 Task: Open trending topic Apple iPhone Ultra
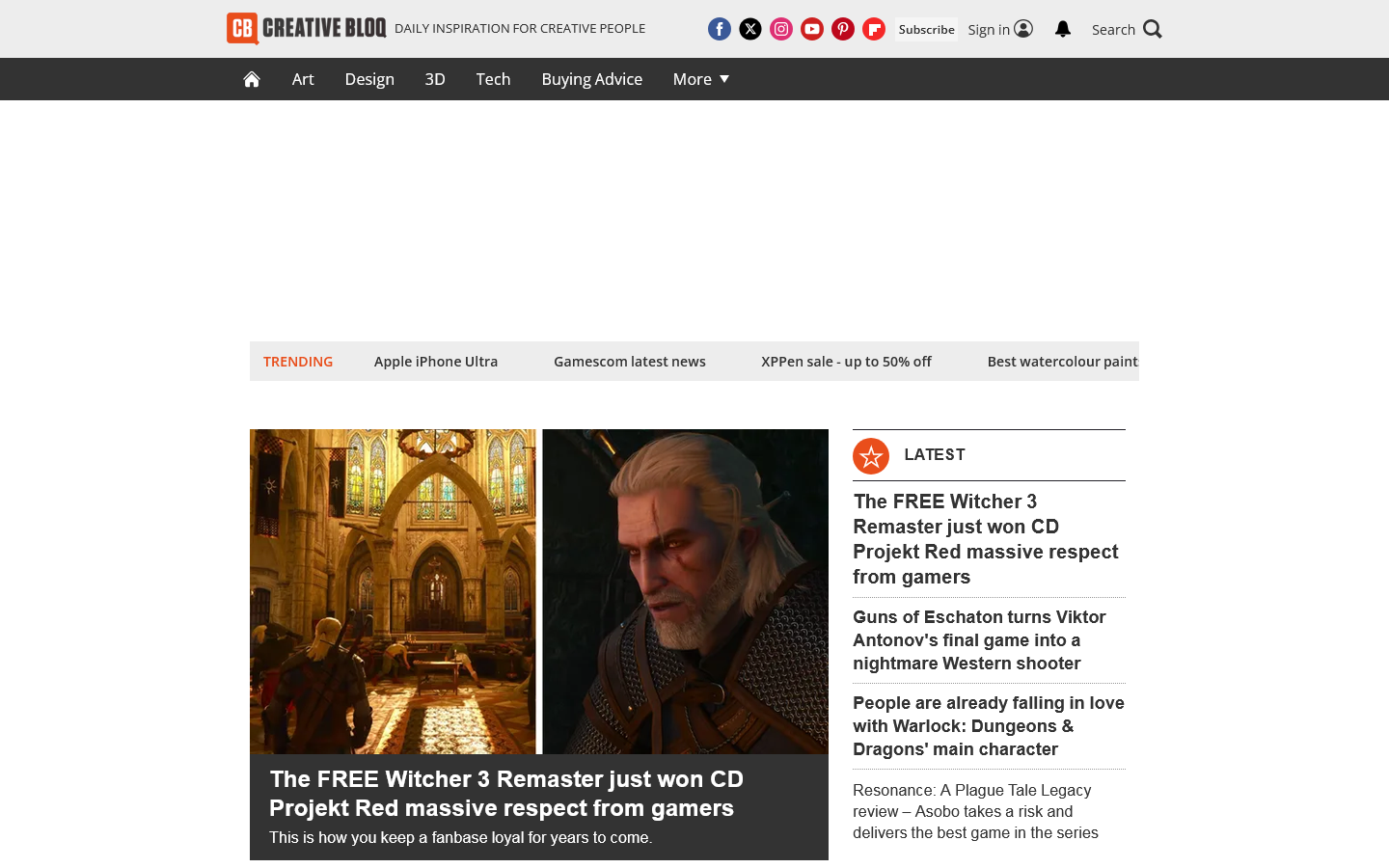(x=436, y=362)
